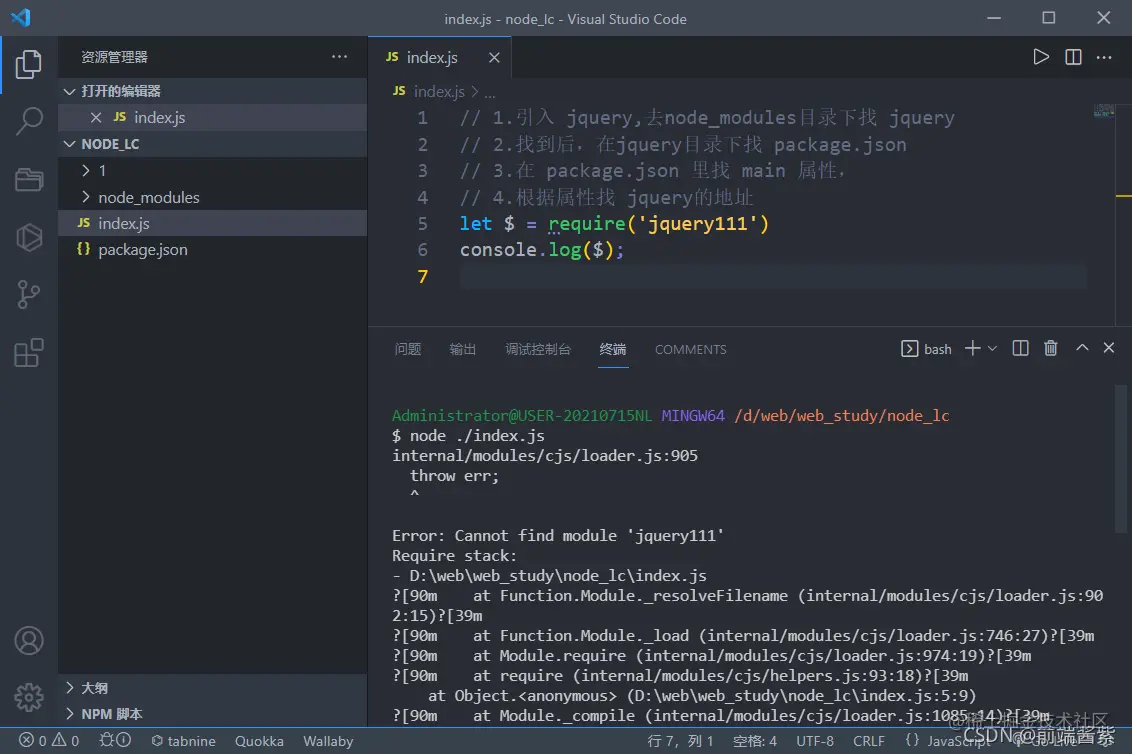Select index.js under open editors

pos(212,117)
